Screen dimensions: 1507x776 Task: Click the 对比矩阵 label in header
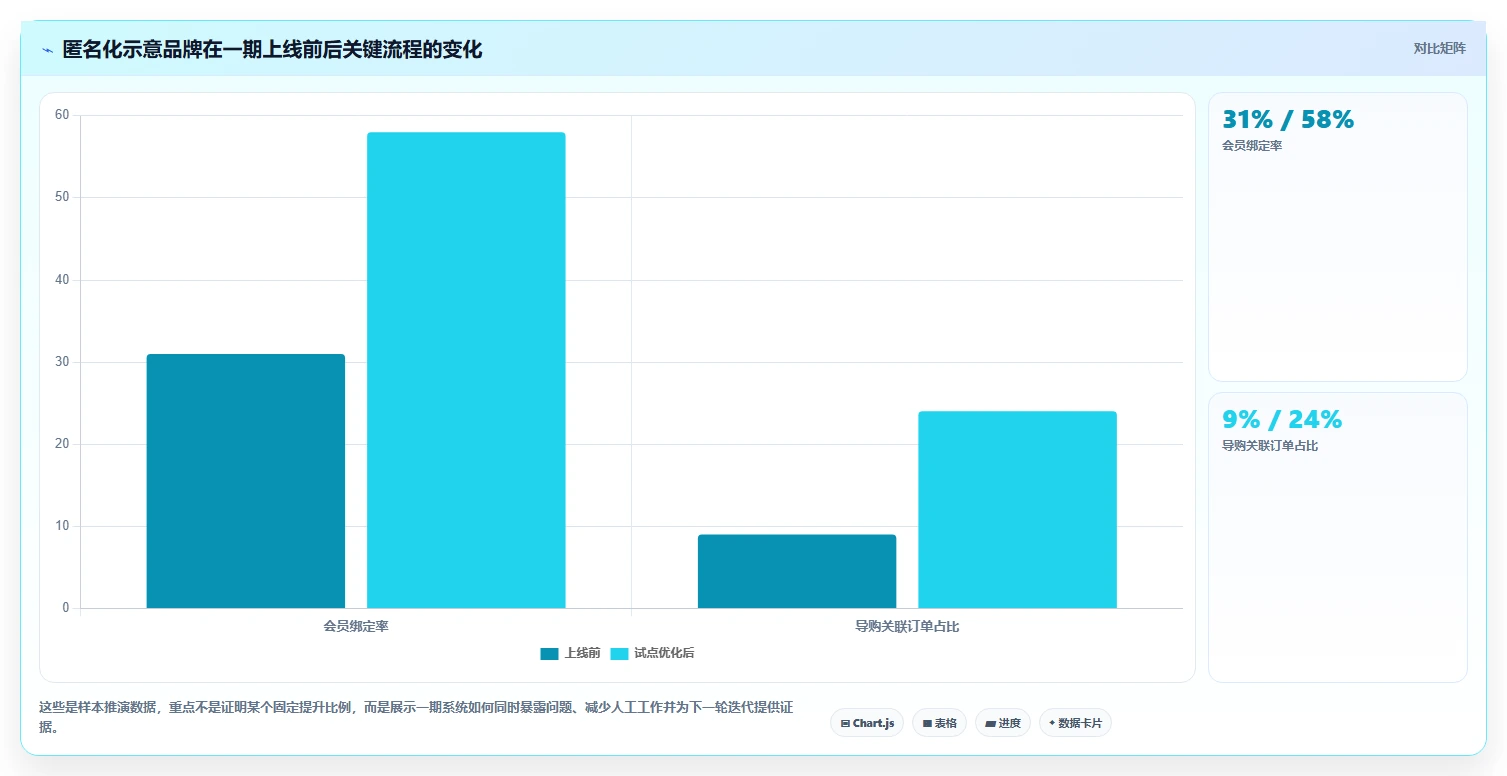coord(1440,49)
